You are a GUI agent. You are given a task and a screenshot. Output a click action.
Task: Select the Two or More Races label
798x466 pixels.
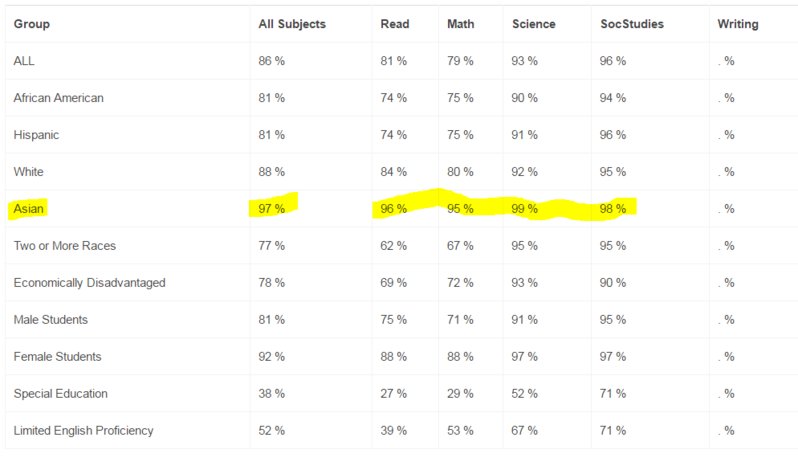click(65, 246)
